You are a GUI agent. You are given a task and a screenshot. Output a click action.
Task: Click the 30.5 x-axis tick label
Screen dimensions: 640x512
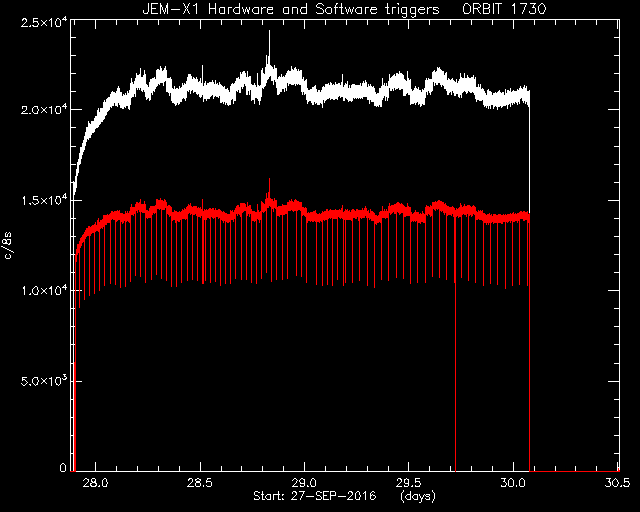click(618, 483)
